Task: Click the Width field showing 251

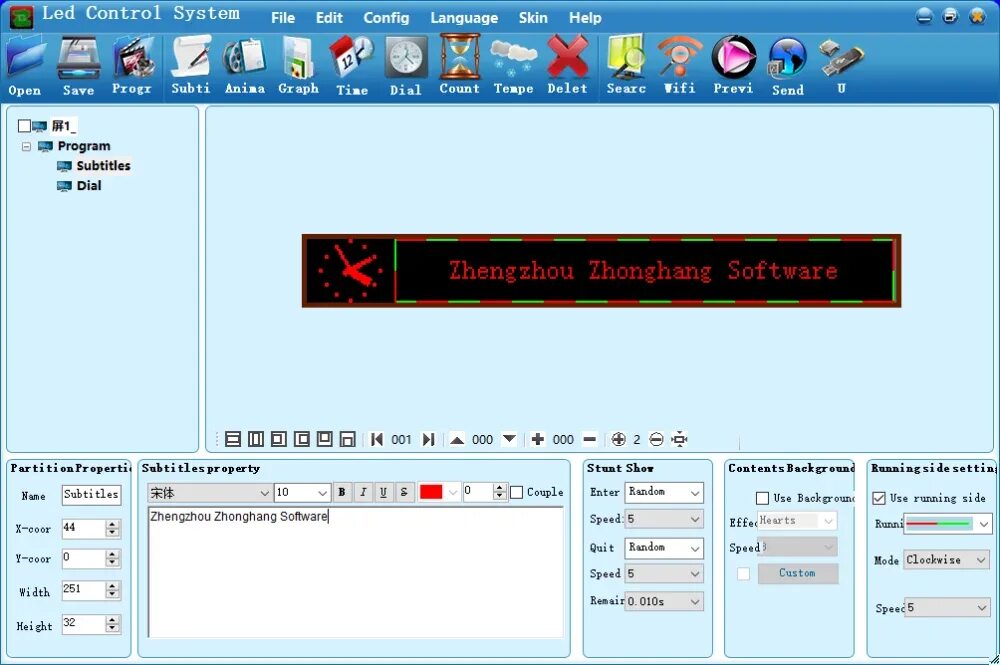Action: click(84, 590)
